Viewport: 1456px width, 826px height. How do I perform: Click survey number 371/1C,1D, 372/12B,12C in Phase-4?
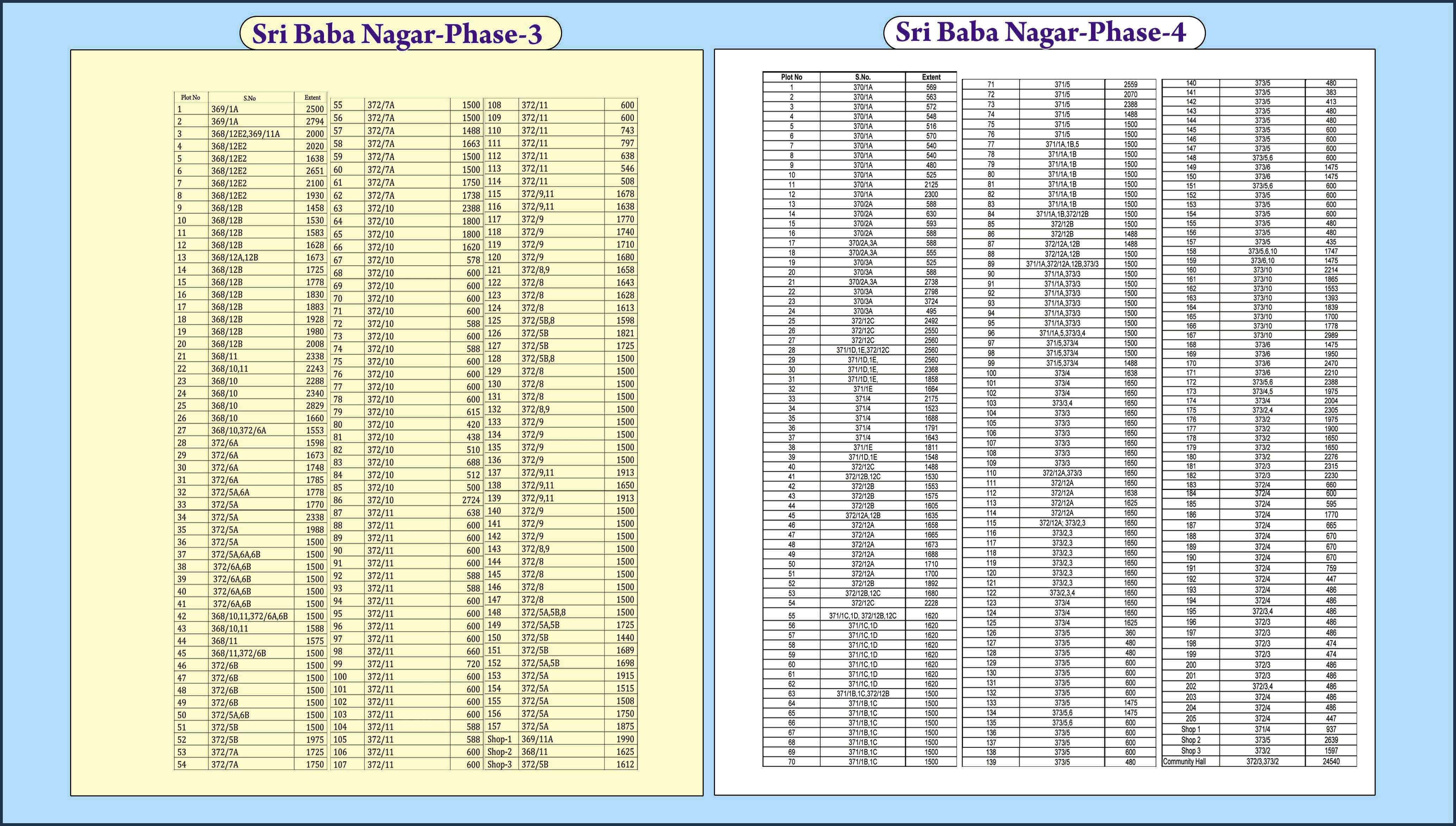[862, 615]
